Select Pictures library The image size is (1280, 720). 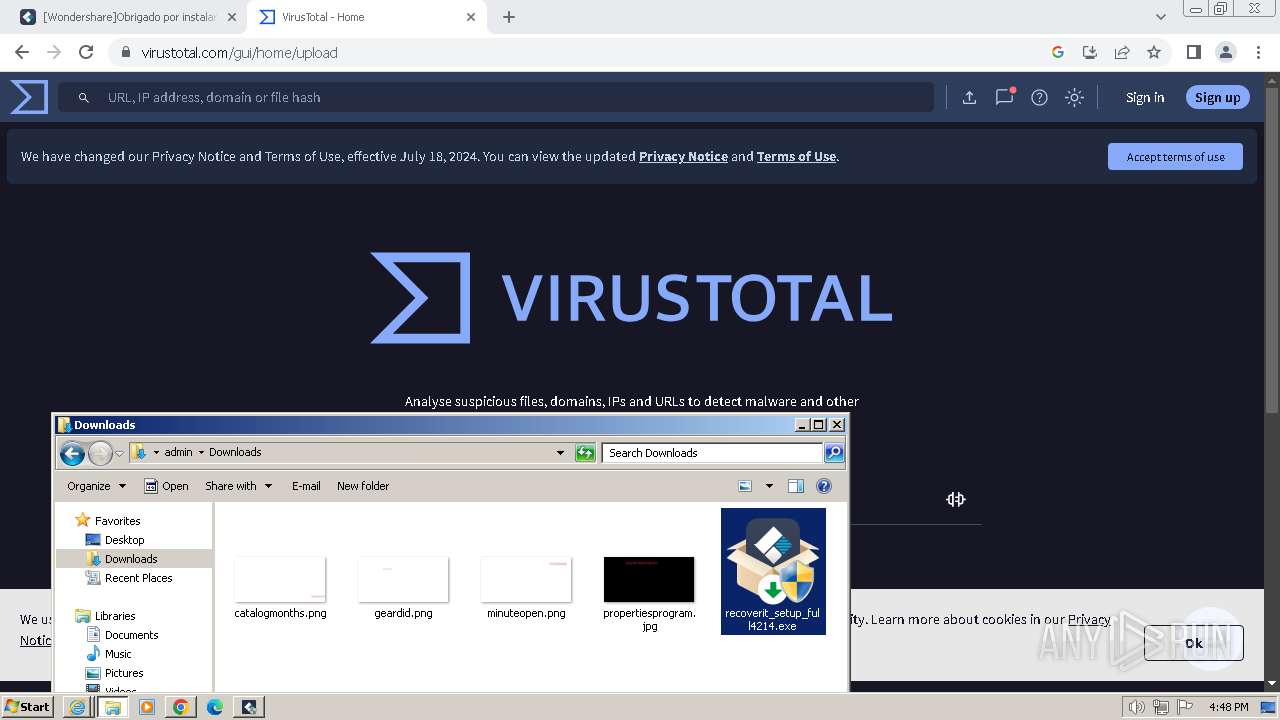coord(123,673)
